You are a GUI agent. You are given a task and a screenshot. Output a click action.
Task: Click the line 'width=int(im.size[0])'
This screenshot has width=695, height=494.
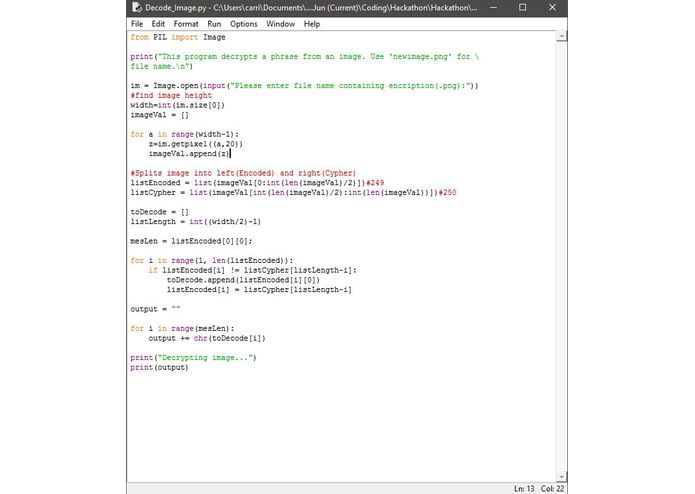pyautogui.click(x=178, y=105)
